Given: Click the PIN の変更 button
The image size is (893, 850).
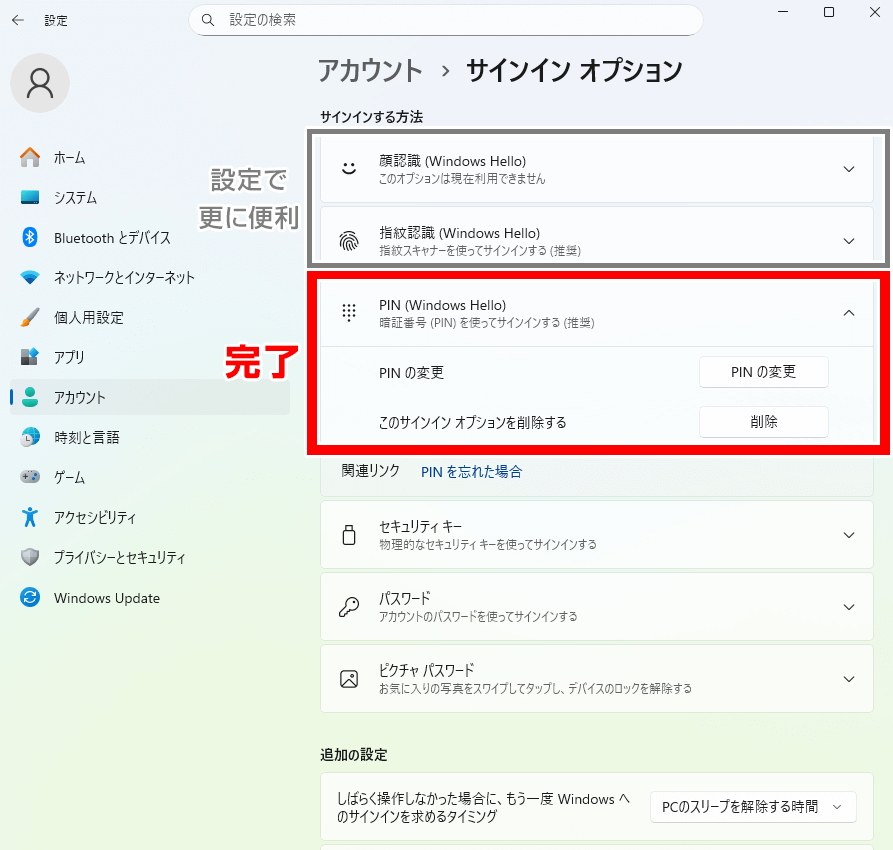Looking at the screenshot, I should point(763,372).
